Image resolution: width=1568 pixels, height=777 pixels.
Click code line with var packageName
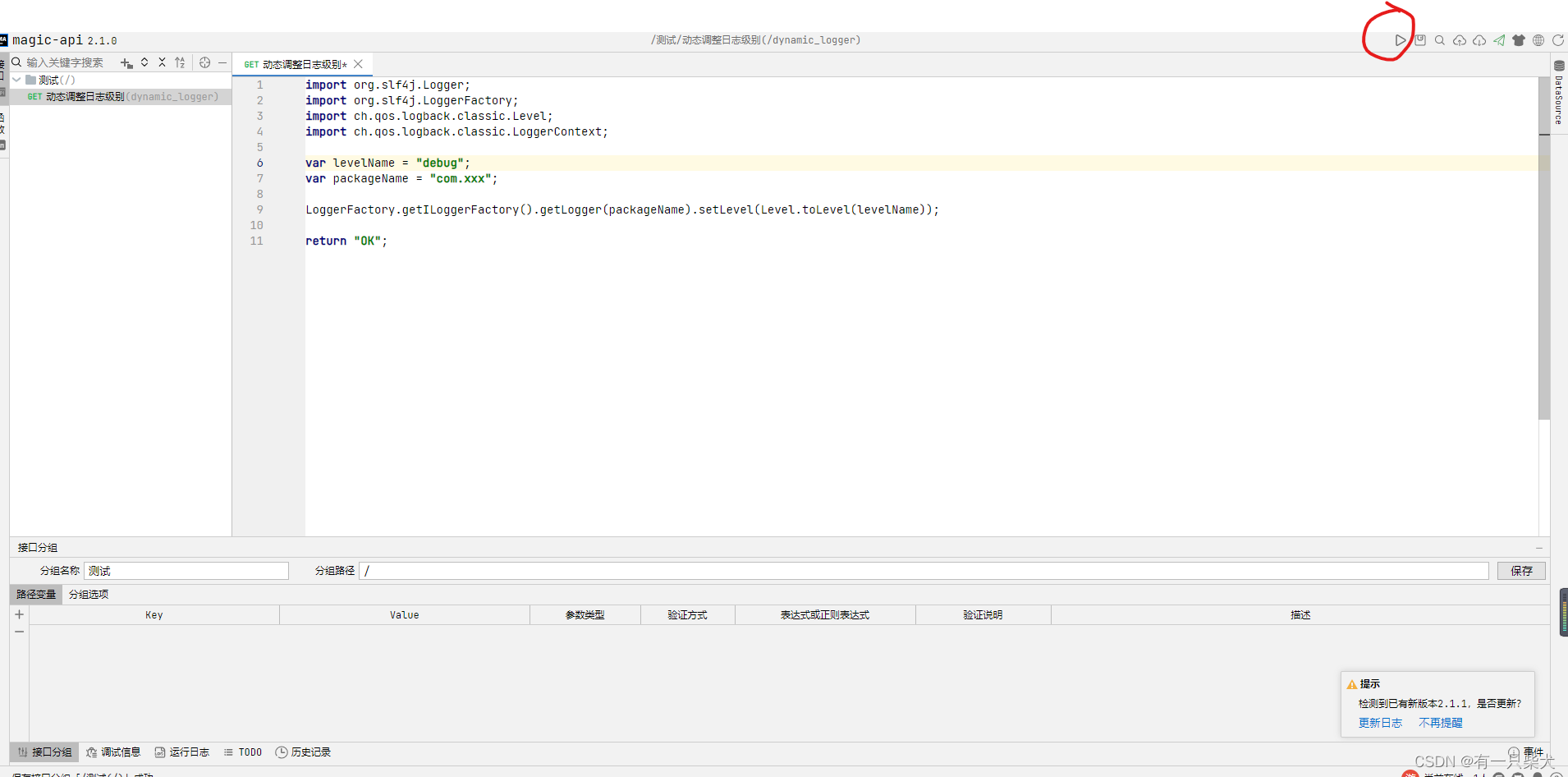point(401,179)
